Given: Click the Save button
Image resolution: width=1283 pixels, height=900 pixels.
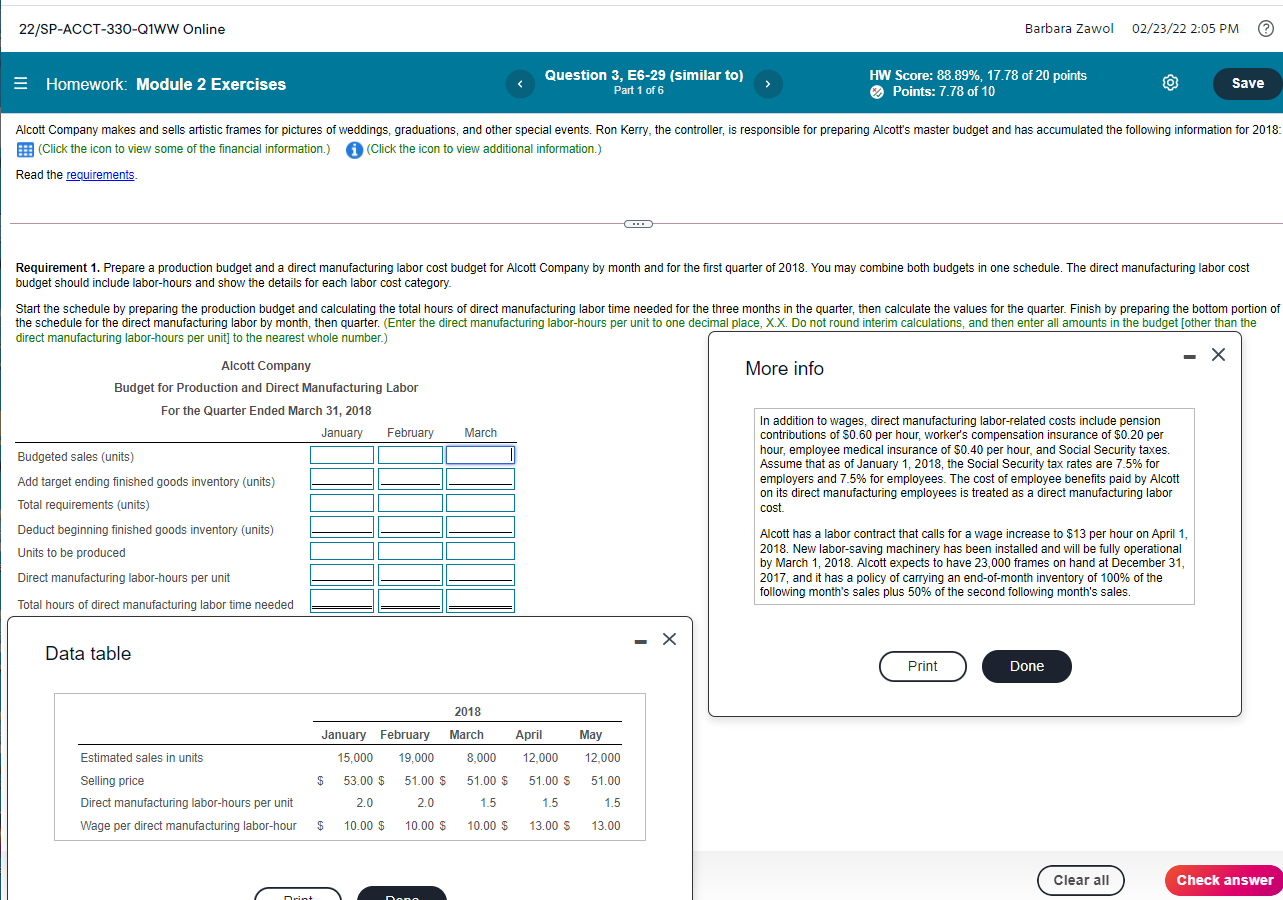Looking at the screenshot, I should click(x=1247, y=84).
